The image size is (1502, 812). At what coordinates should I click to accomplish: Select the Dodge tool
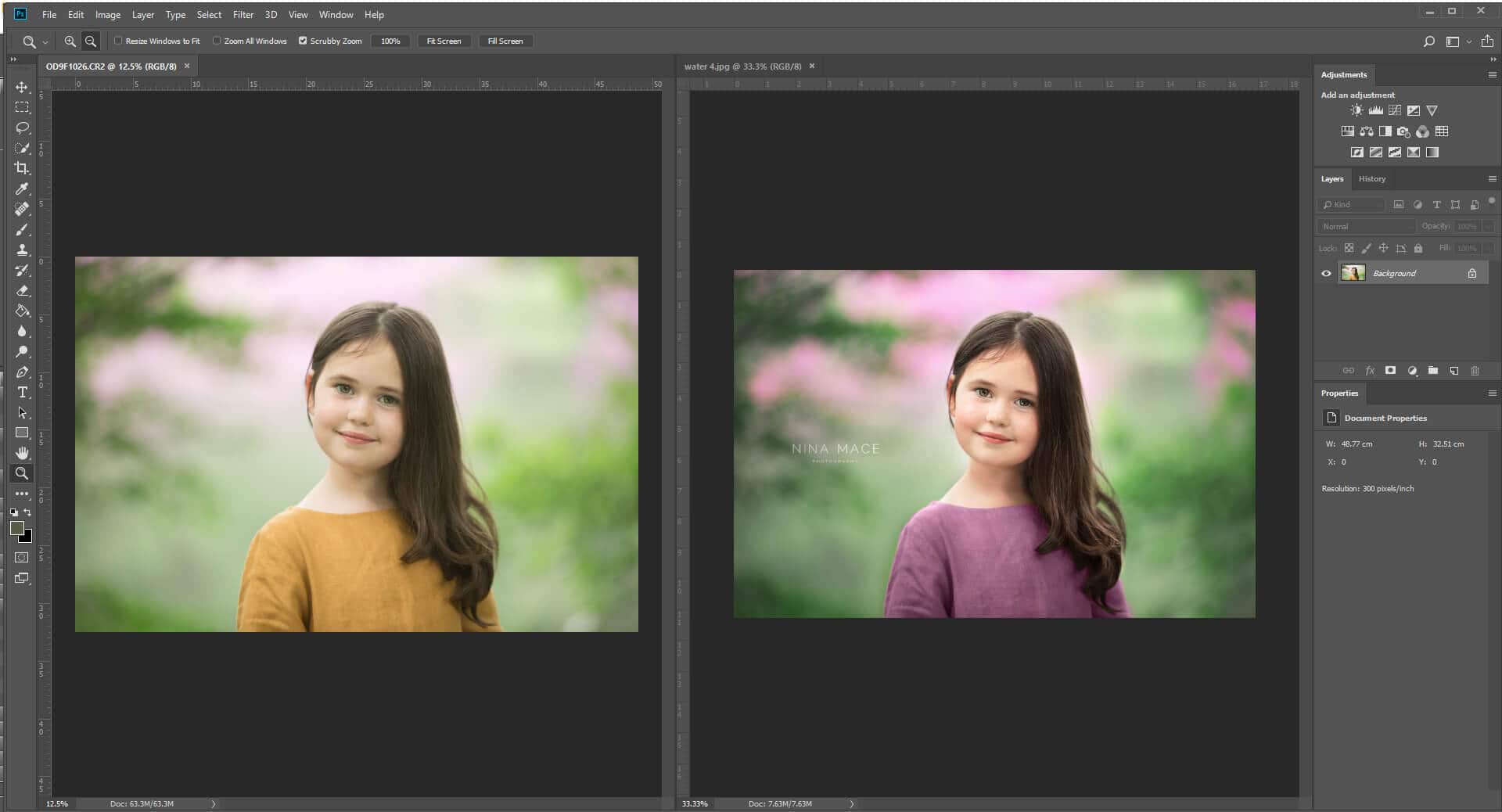tap(22, 351)
